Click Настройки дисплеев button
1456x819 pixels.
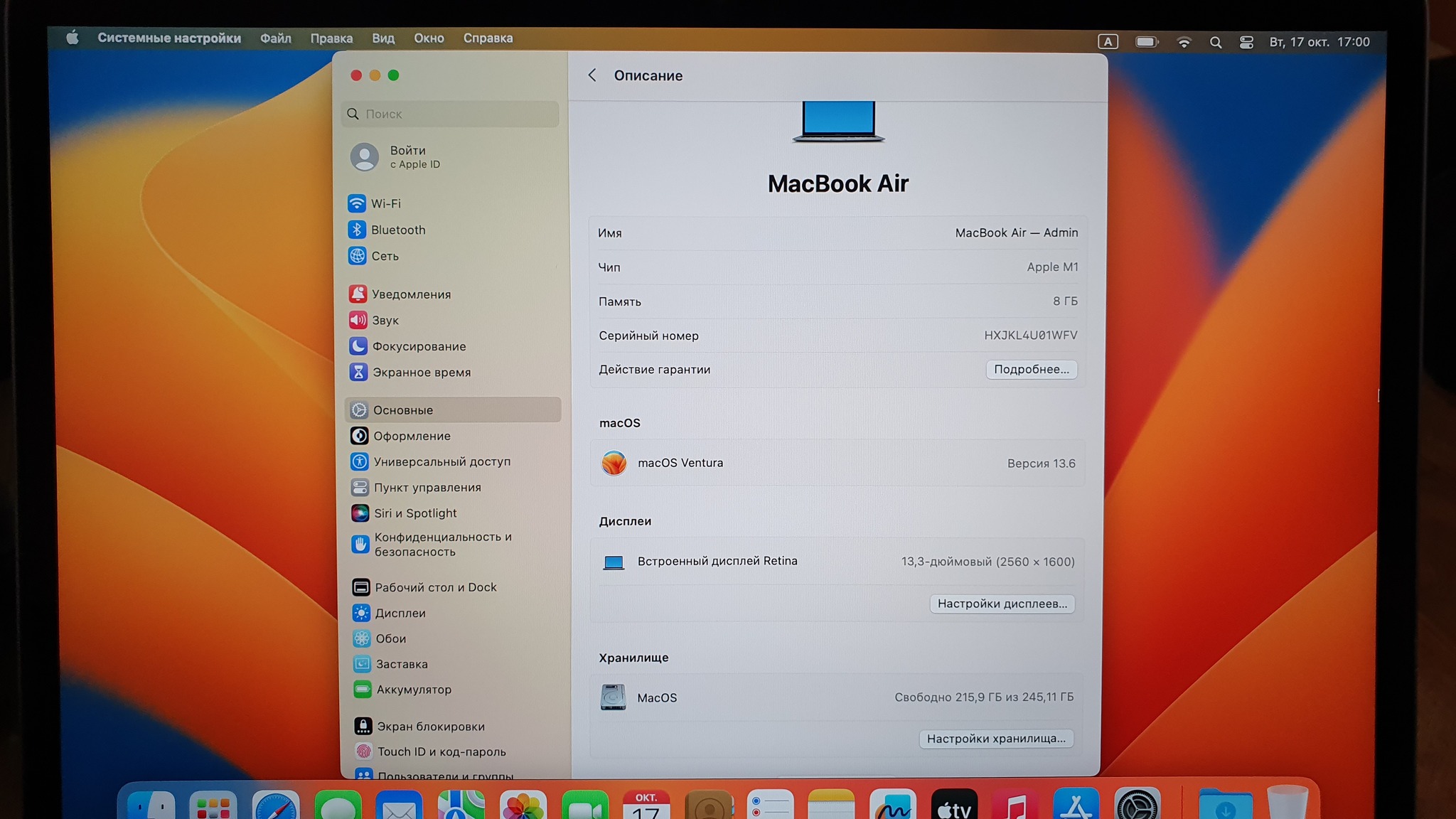coord(1002,604)
